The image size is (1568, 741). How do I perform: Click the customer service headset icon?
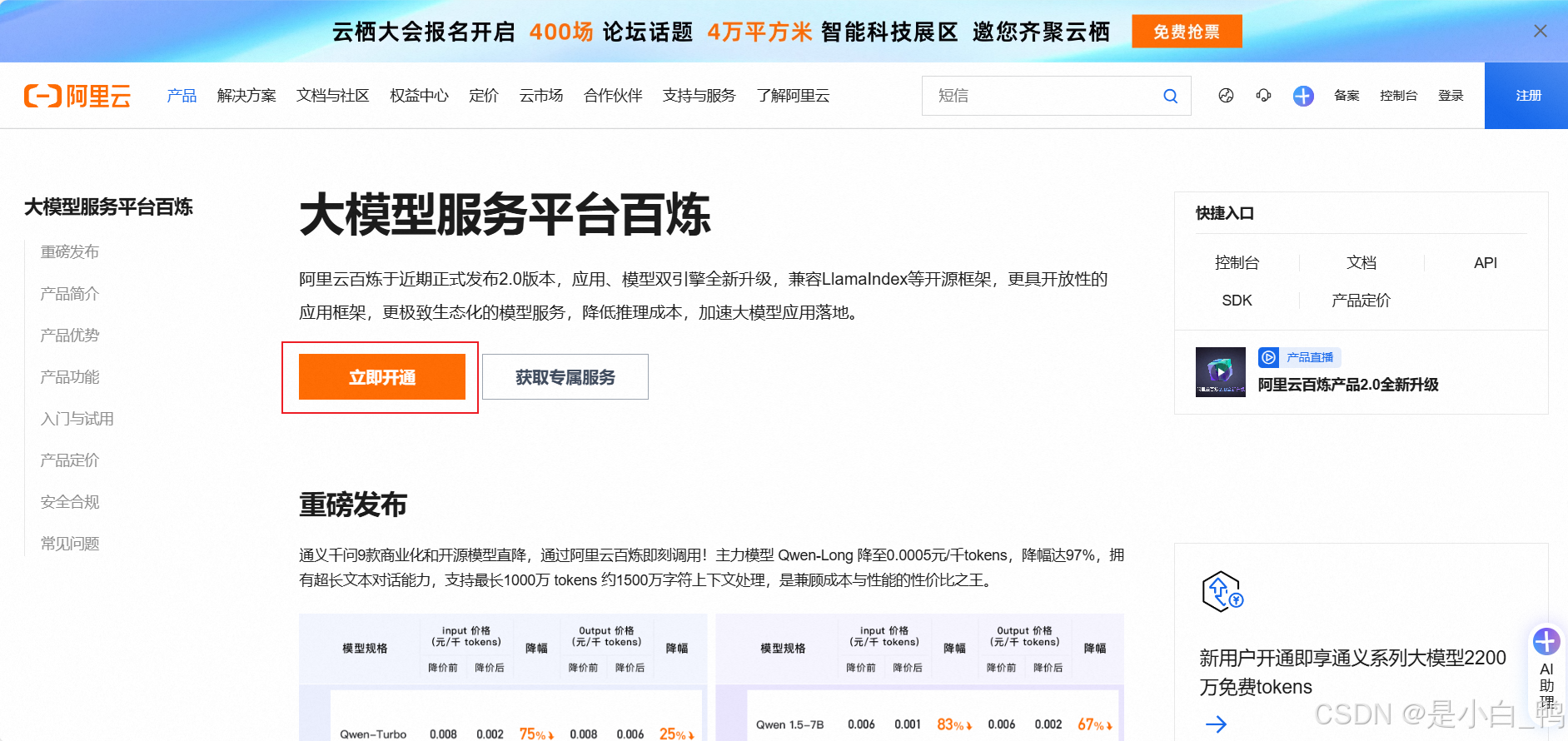1263,96
